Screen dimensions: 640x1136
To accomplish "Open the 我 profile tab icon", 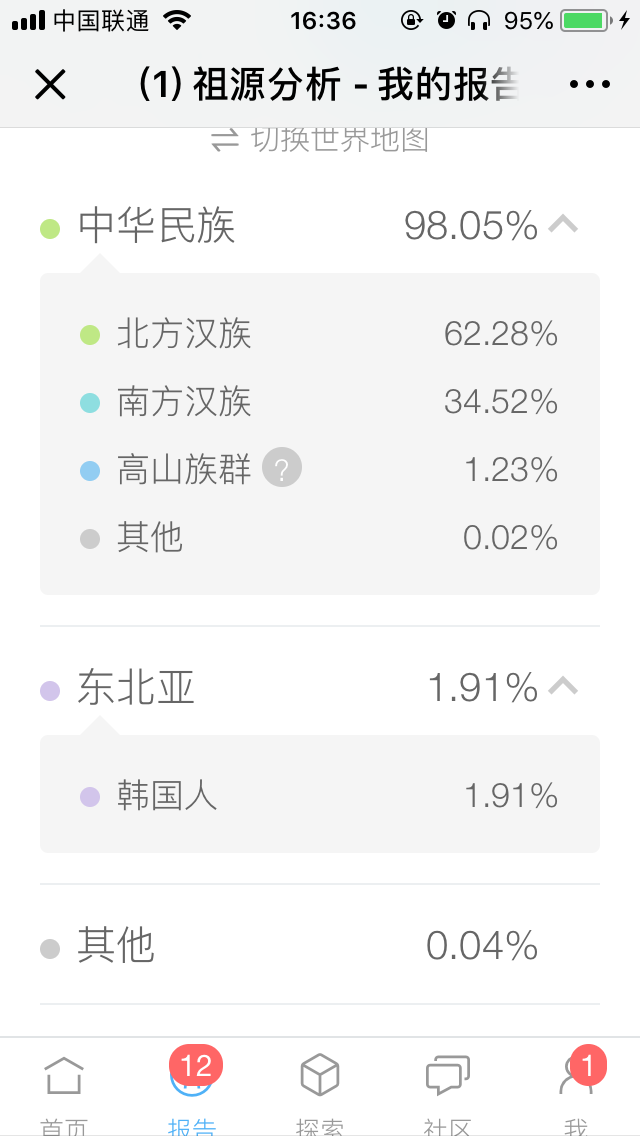I will click(576, 1075).
